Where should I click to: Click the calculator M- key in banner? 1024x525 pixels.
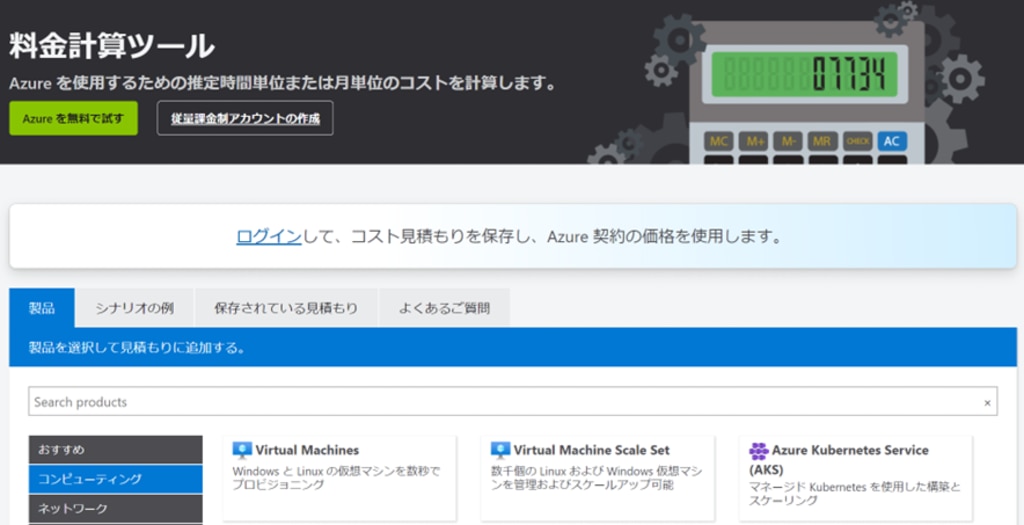tap(788, 142)
